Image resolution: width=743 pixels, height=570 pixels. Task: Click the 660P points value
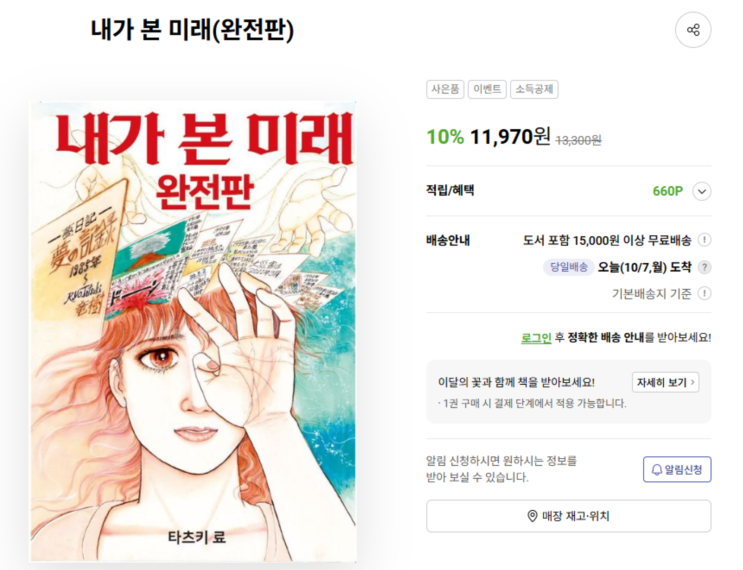click(668, 191)
